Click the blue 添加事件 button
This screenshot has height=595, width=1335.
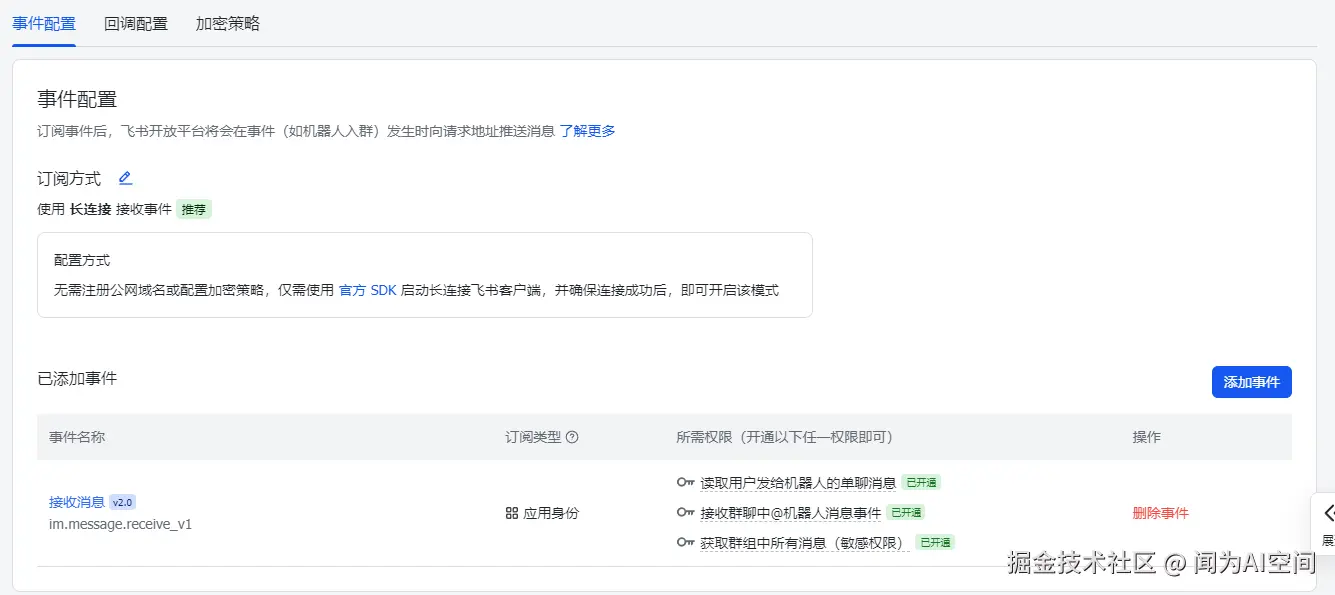click(1252, 382)
